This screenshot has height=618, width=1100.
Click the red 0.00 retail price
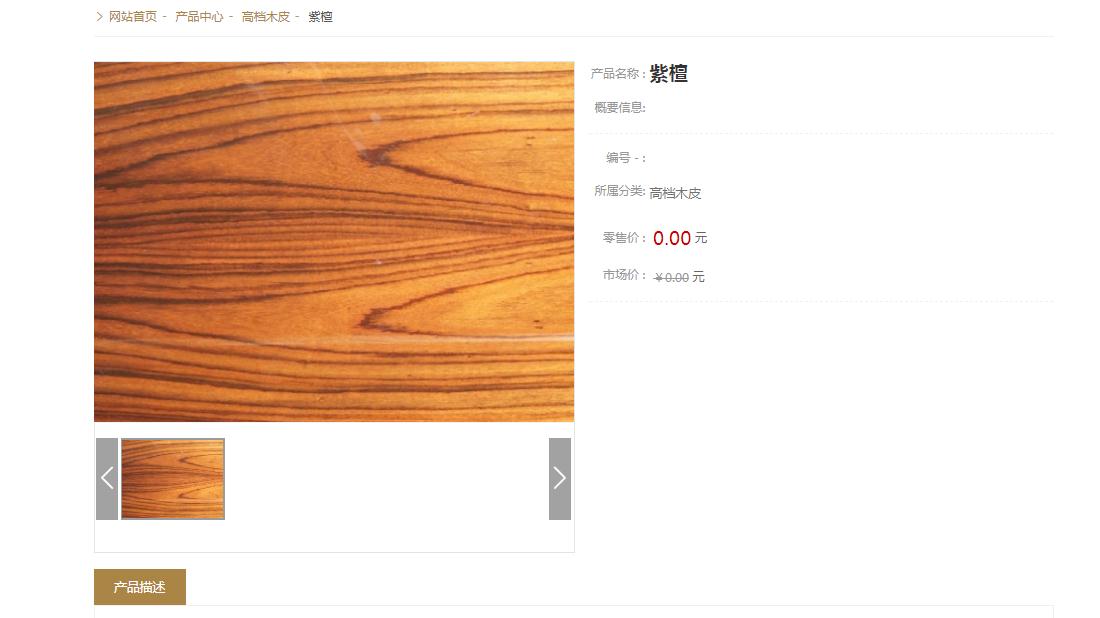click(672, 239)
